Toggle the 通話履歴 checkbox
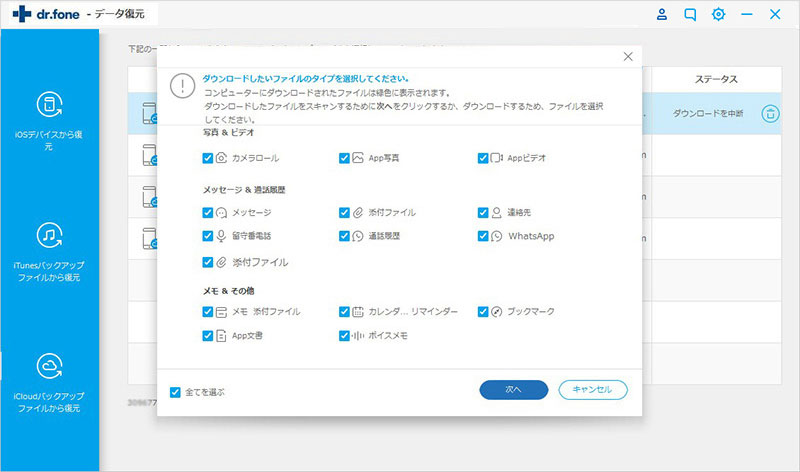The width and height of the screenshot is (800, 472). coord(345,237)
